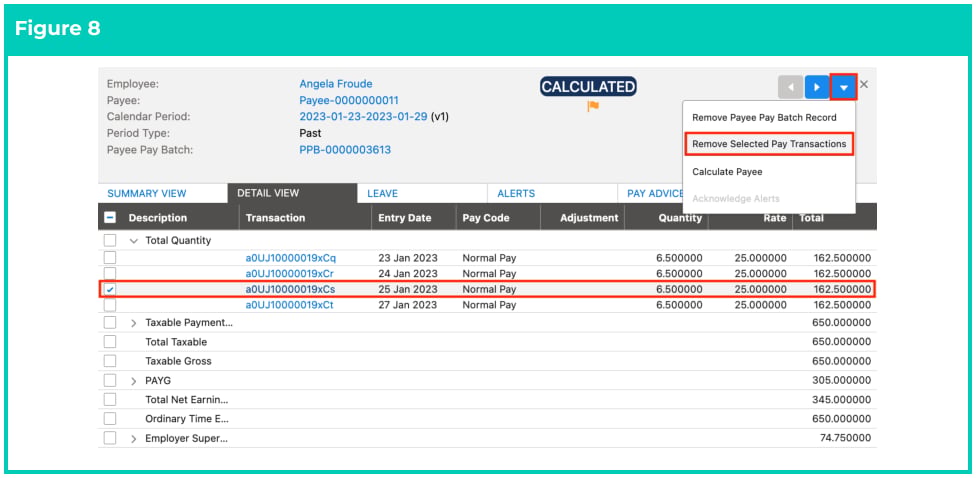Screen dimensions: 976x478
Task: Open calendar period 2023-01-23-2023-01-29 link
Action: tap(364, 116)
